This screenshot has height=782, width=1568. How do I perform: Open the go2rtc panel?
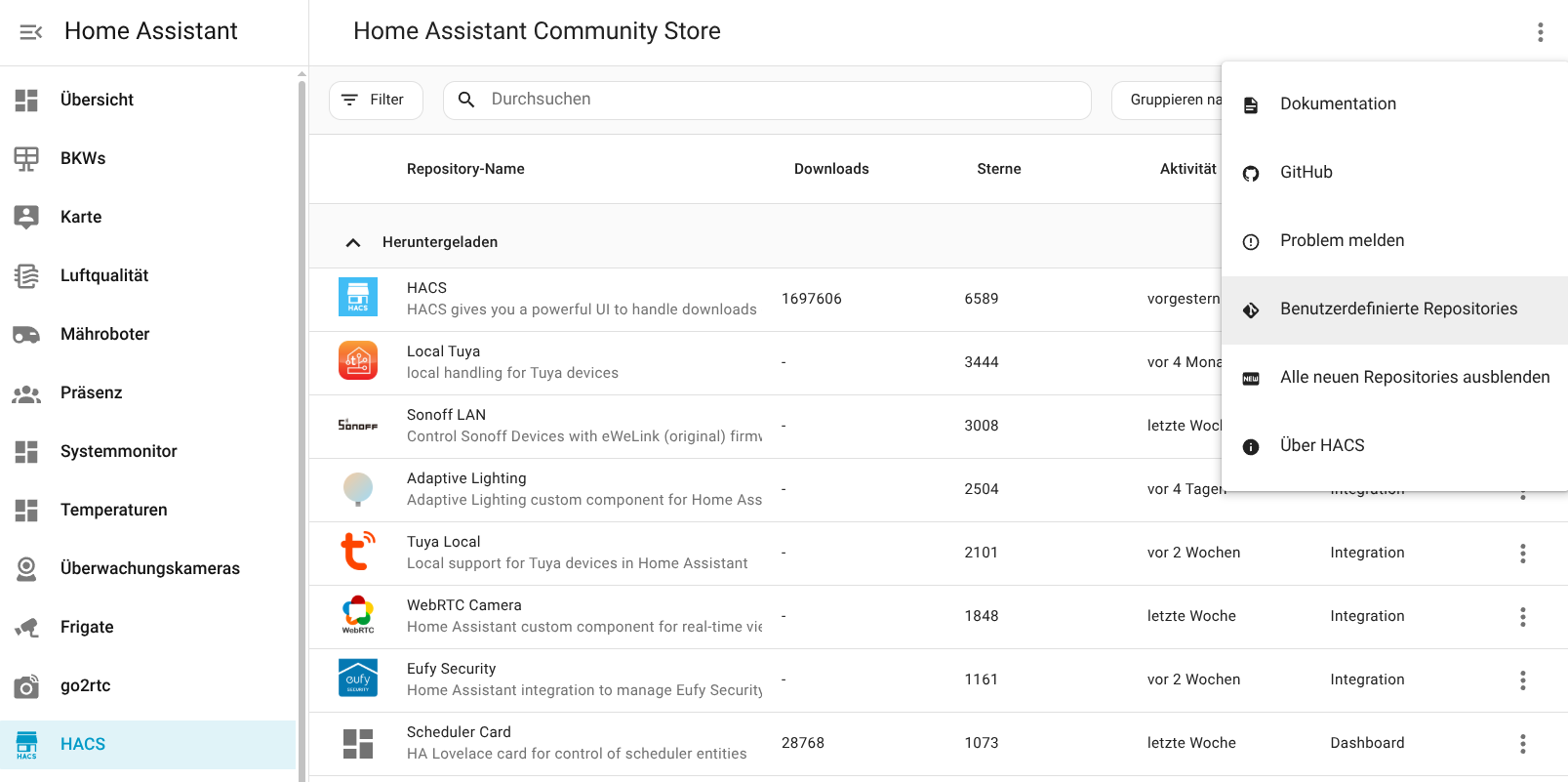[148, 685]
